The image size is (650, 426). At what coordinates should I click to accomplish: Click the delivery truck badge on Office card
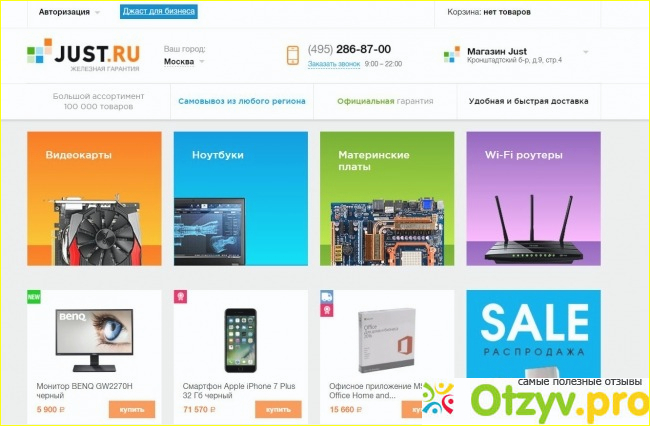point(327,297)
